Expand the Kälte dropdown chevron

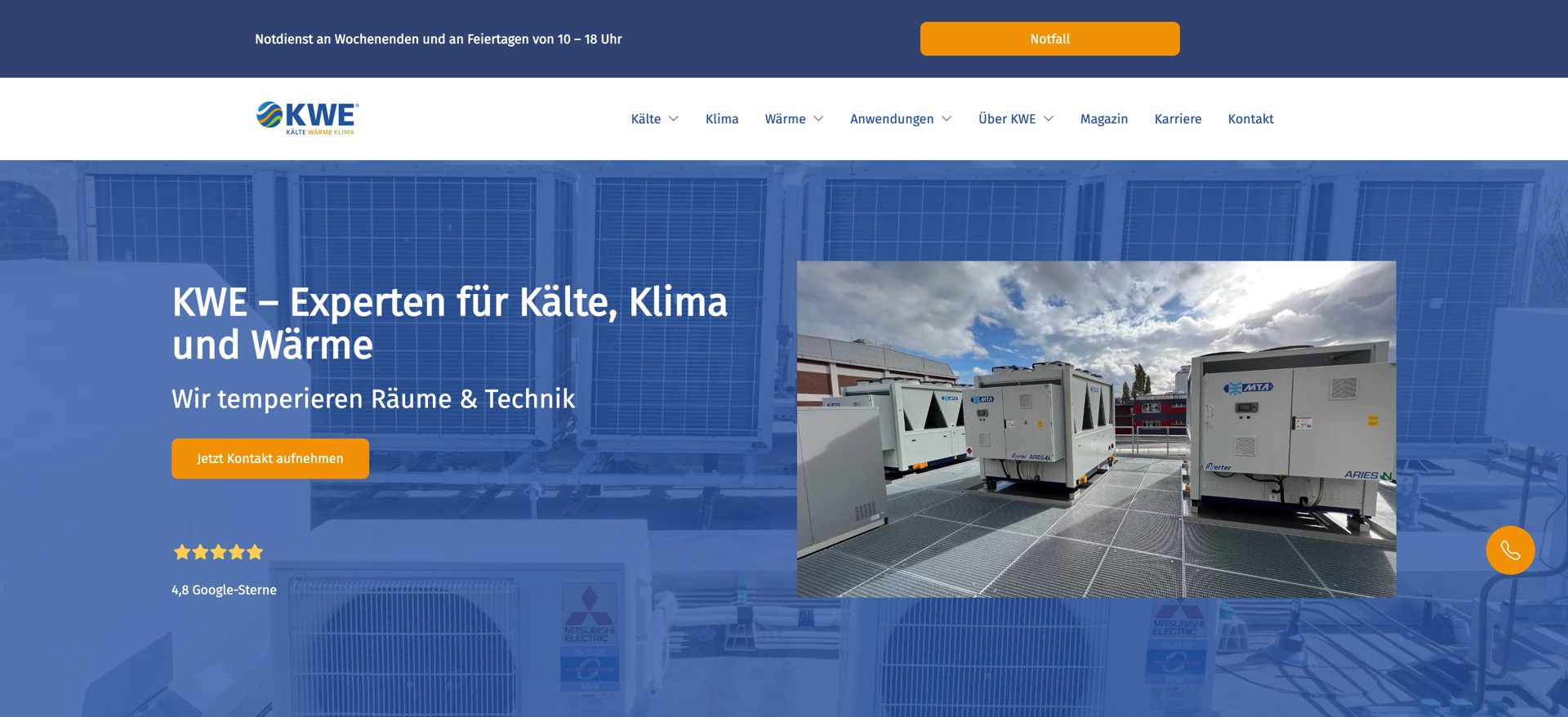tap(674, 119)
